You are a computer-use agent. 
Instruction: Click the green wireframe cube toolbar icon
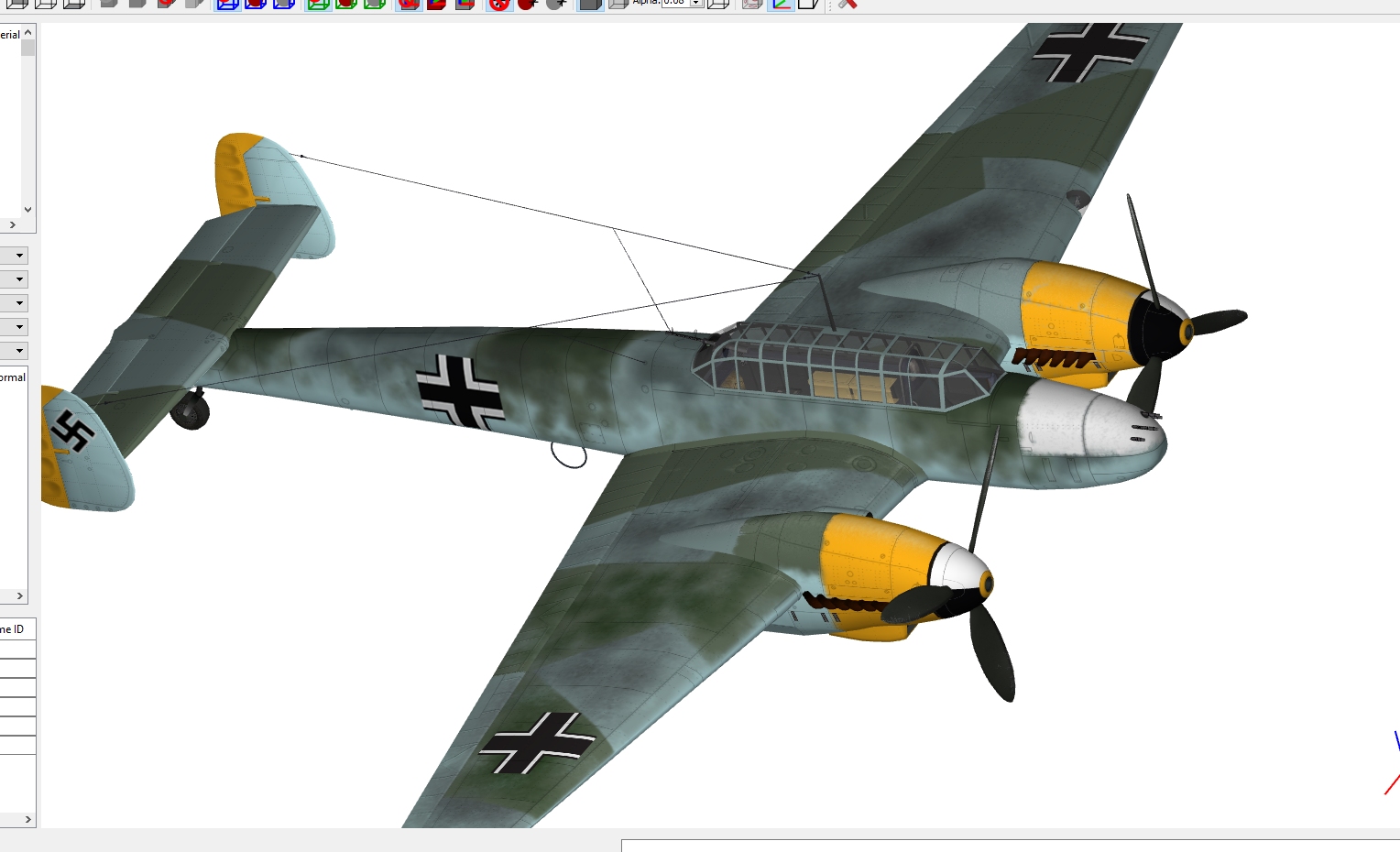(x=318, y=4)
